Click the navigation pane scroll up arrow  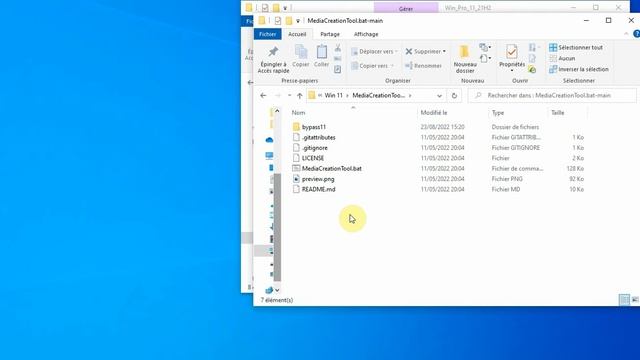277,111
